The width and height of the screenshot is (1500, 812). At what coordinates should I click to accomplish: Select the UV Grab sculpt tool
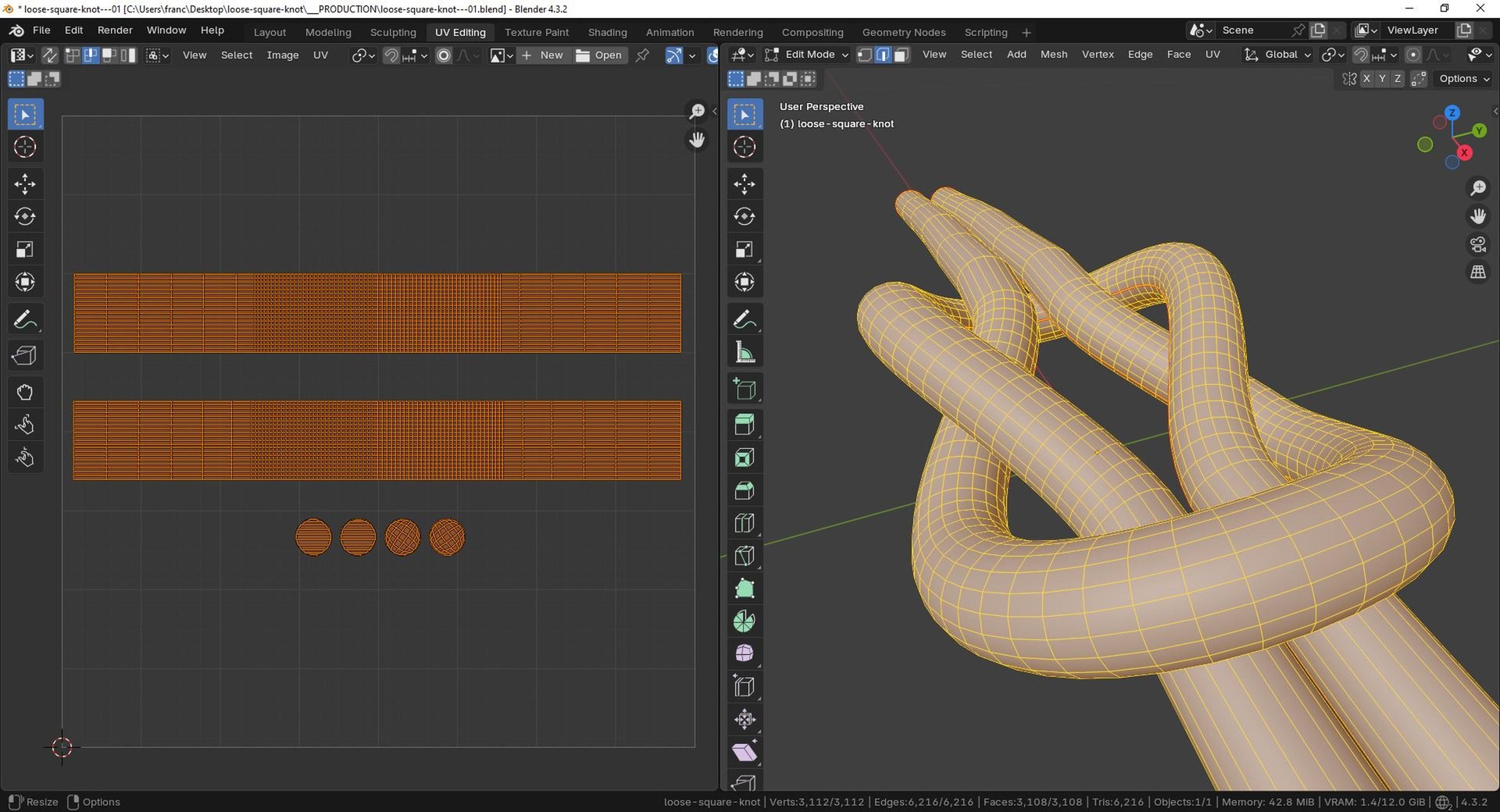click(25, 392)
